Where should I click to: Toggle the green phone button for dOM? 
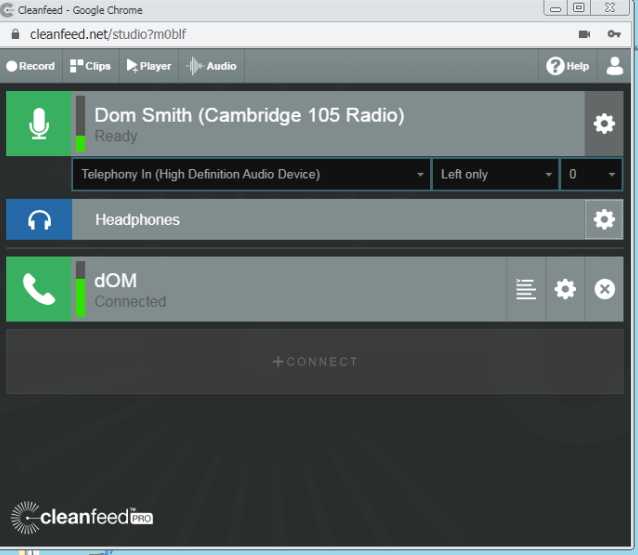[x=39, y=289]
